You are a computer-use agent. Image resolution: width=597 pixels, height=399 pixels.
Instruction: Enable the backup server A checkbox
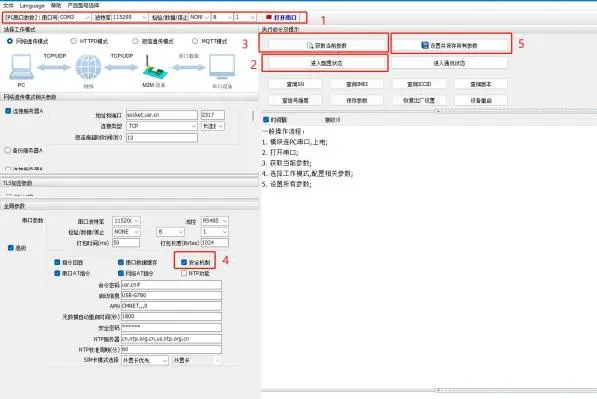point(8,150)
